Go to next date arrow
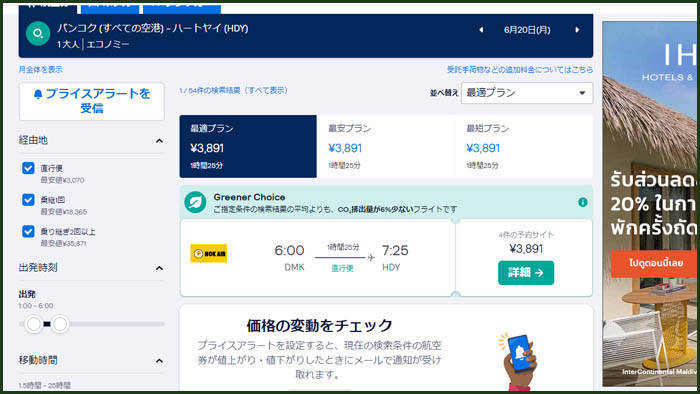700x394 pixels. (x=577, y=30)
